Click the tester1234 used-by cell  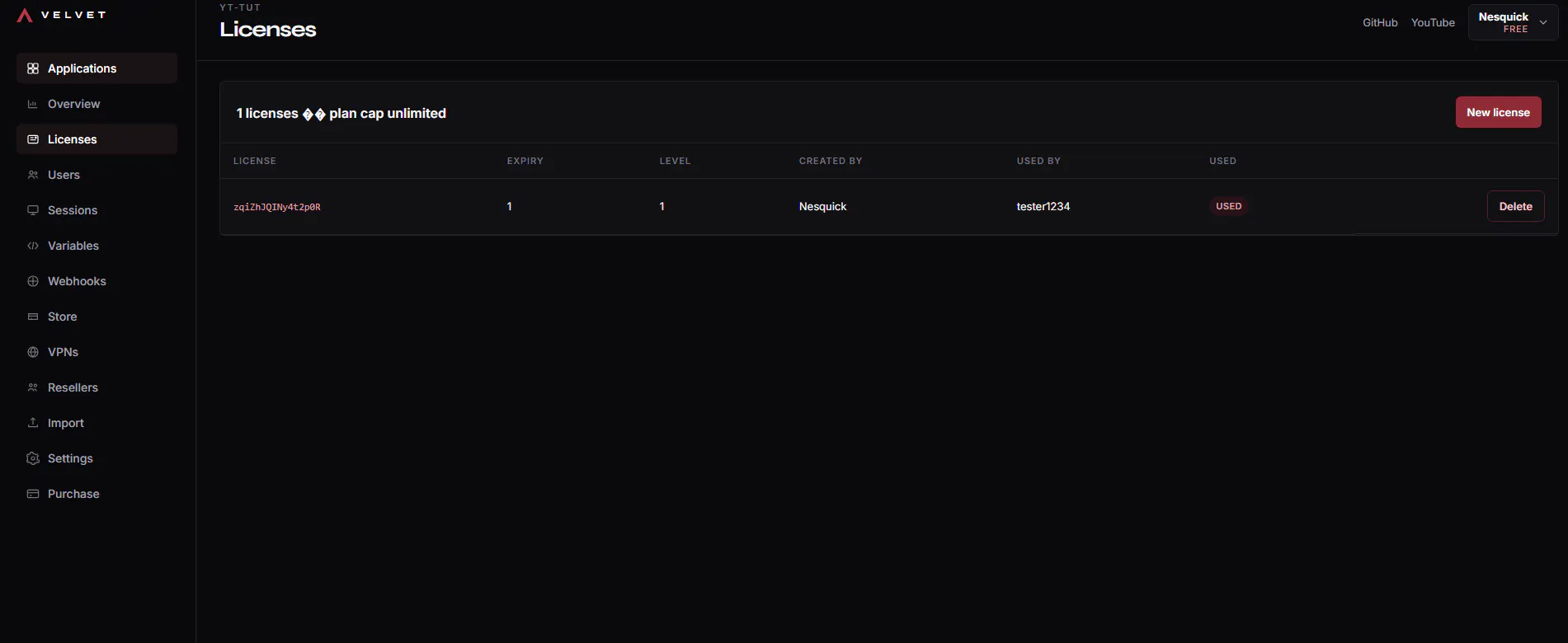point(1043,206)
